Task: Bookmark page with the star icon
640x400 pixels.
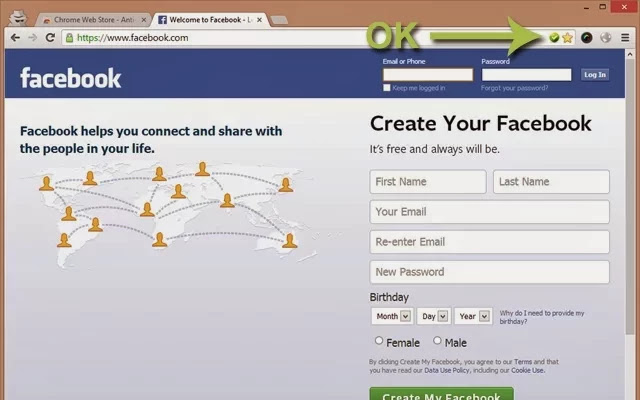Action: click(x=567, y=38)
